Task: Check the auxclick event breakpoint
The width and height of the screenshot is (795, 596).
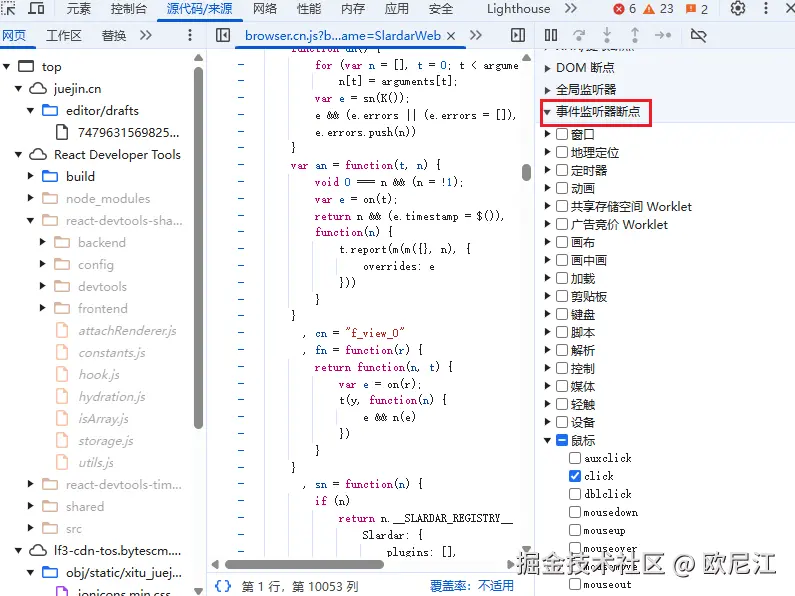Action: tap(574, 458)
